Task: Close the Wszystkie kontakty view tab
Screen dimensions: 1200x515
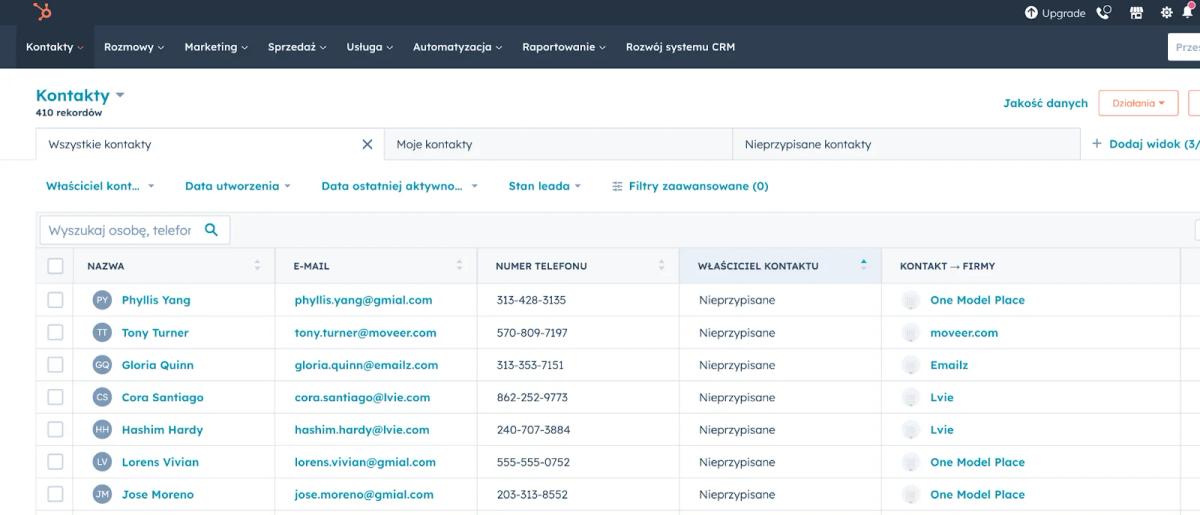Action: click(x=367, y=144)
